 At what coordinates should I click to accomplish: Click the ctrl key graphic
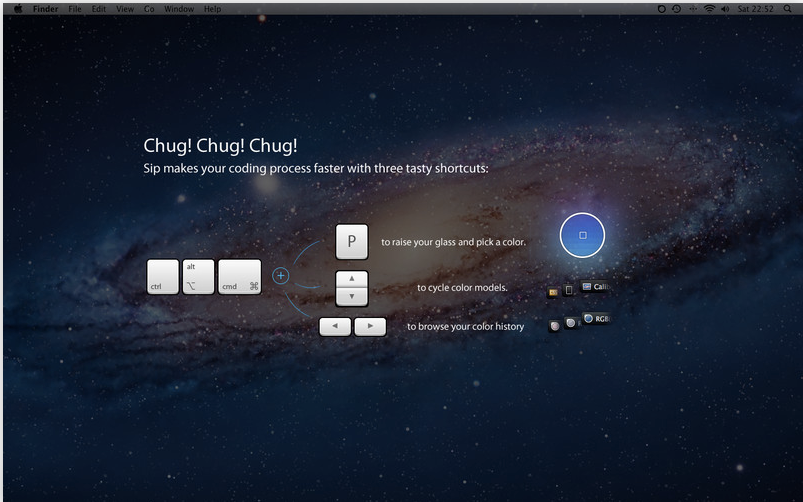click(x=163, y=277)
